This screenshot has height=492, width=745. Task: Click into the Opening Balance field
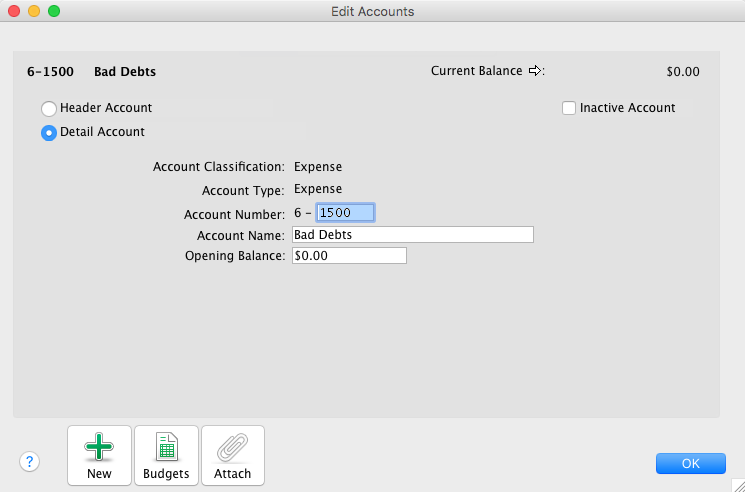click(349, 256)
